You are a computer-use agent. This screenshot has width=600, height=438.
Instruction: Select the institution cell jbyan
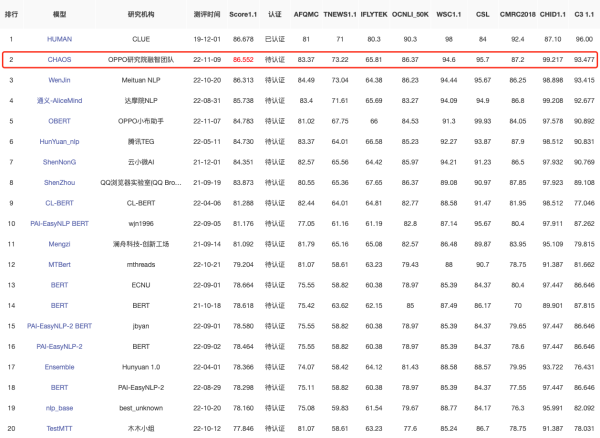[x=141, y=326]
